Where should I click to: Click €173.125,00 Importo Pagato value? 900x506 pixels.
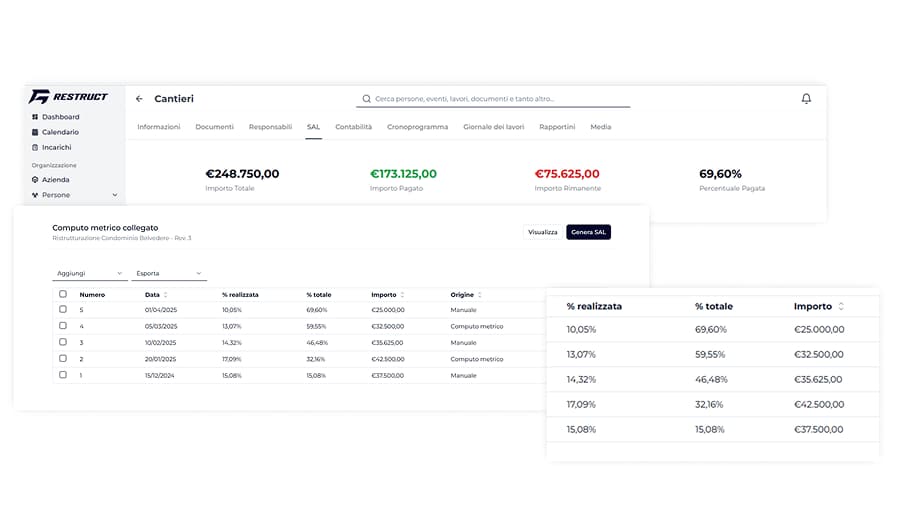[x=403, y=174]
